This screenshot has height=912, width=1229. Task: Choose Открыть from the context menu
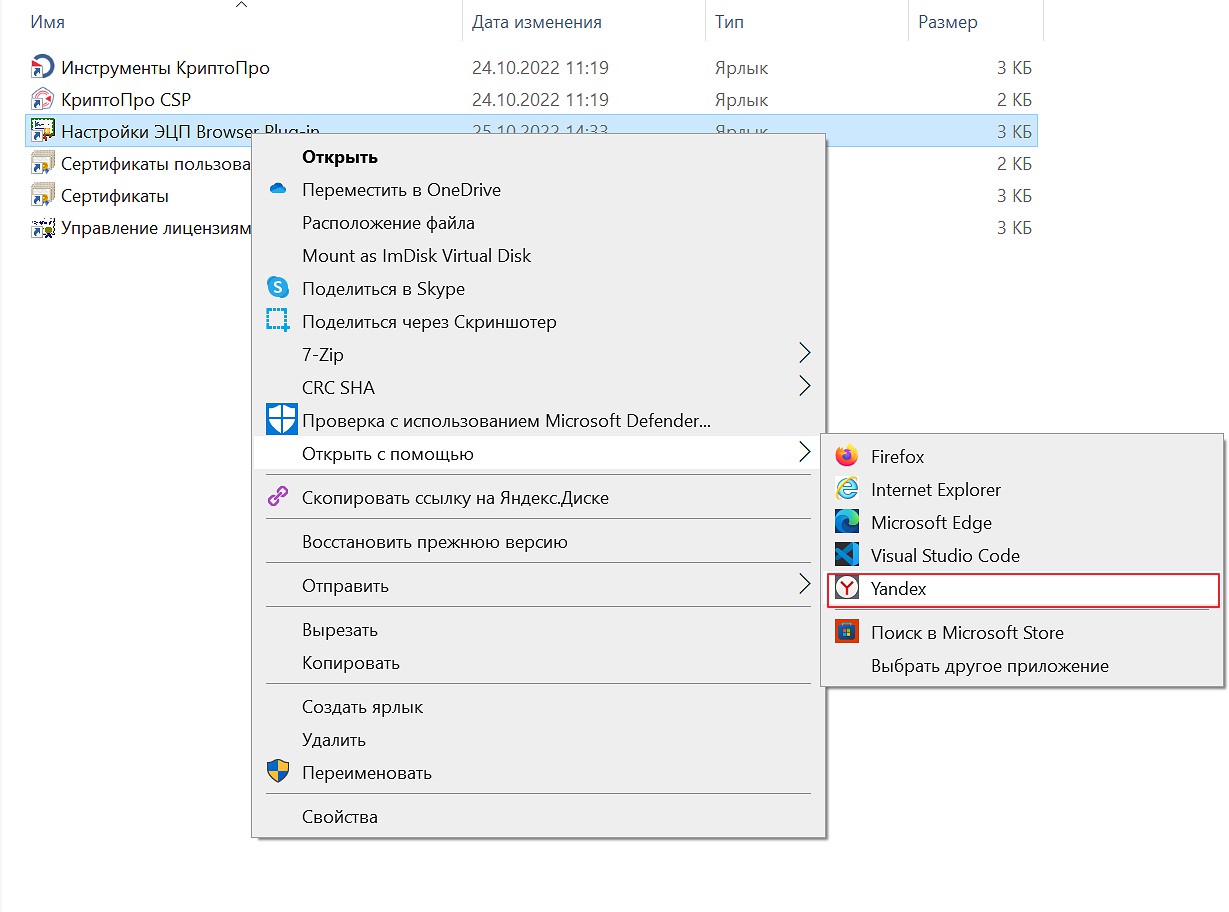point(538,157)
